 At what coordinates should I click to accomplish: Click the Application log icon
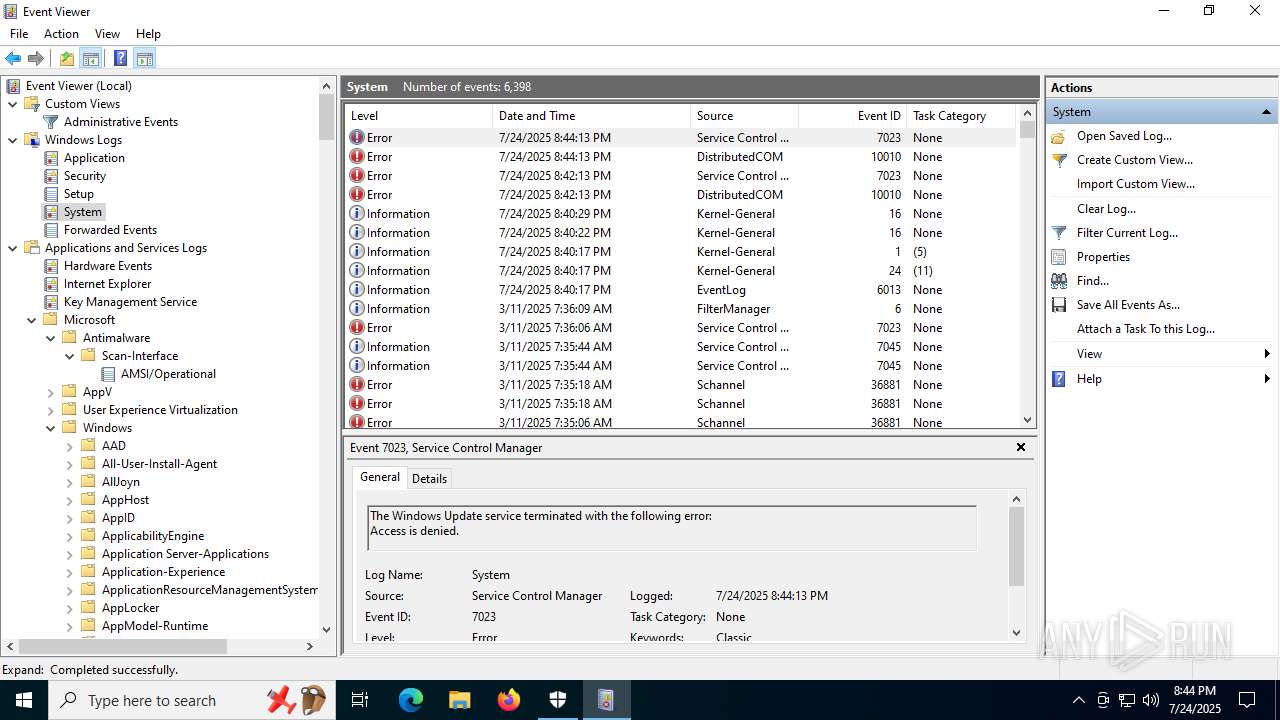tap(52, 158)
